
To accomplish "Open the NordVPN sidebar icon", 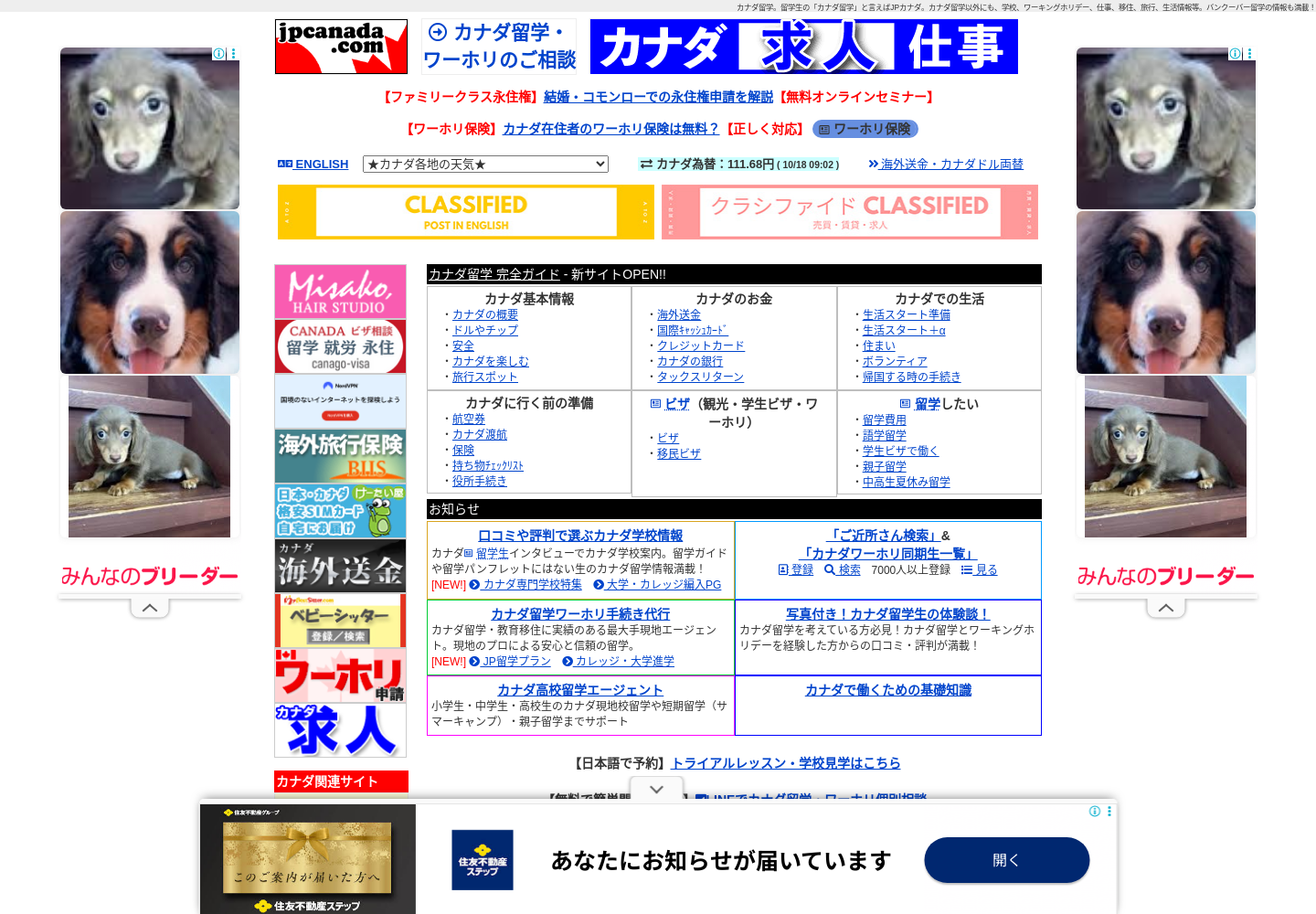I will tap(341, 401).
